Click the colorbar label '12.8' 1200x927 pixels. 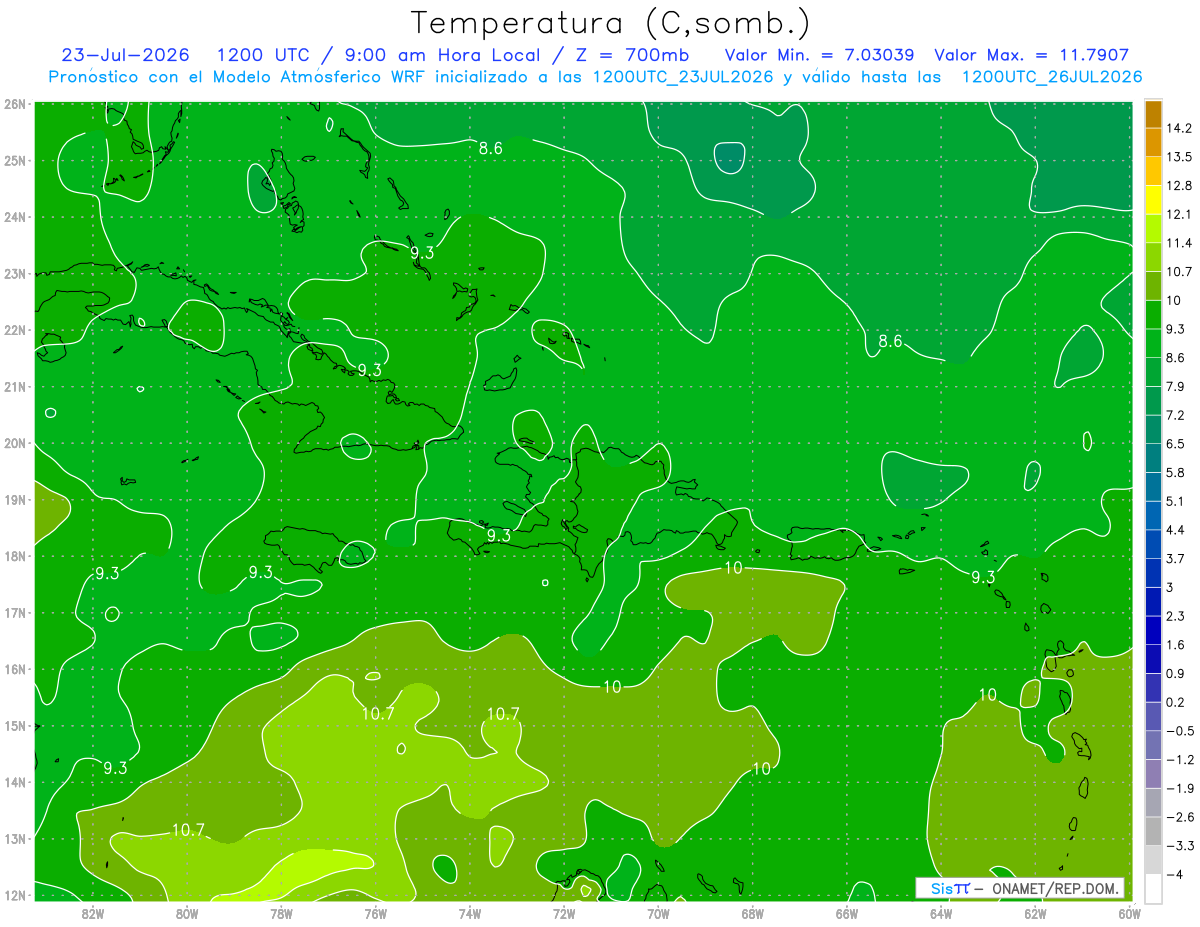[x=1180, y=186]
